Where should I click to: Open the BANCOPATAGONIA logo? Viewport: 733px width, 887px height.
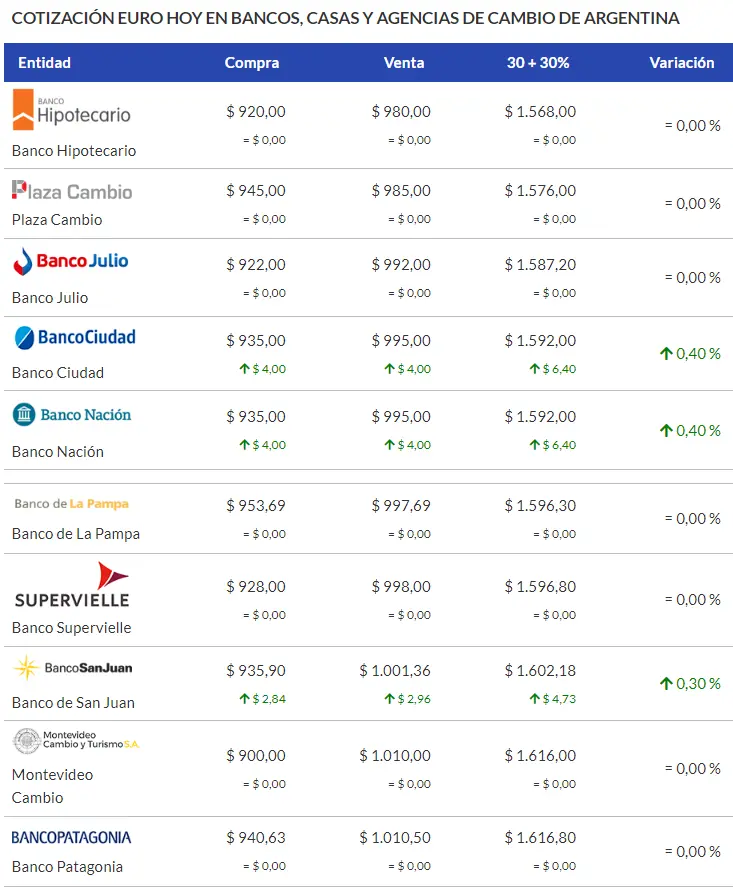(71, 837)
